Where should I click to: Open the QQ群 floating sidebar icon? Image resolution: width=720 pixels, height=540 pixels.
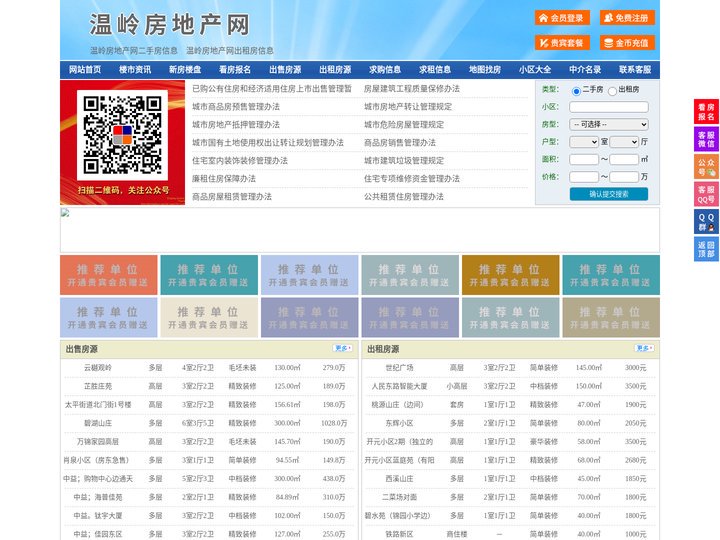coord(706,222)
